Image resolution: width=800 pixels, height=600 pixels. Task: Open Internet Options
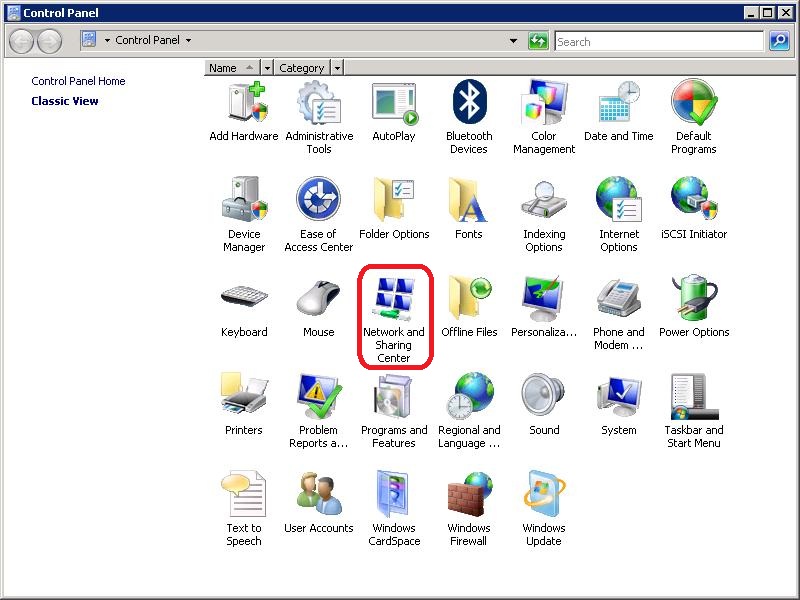click(x=619, y=215)
